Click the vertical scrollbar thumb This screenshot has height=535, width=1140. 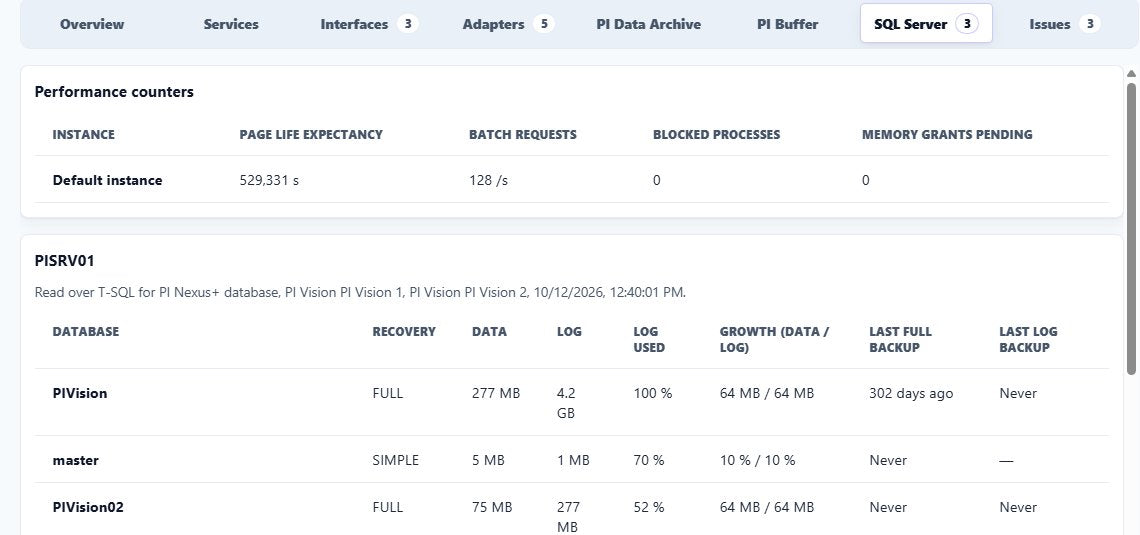click(1131, 229)
